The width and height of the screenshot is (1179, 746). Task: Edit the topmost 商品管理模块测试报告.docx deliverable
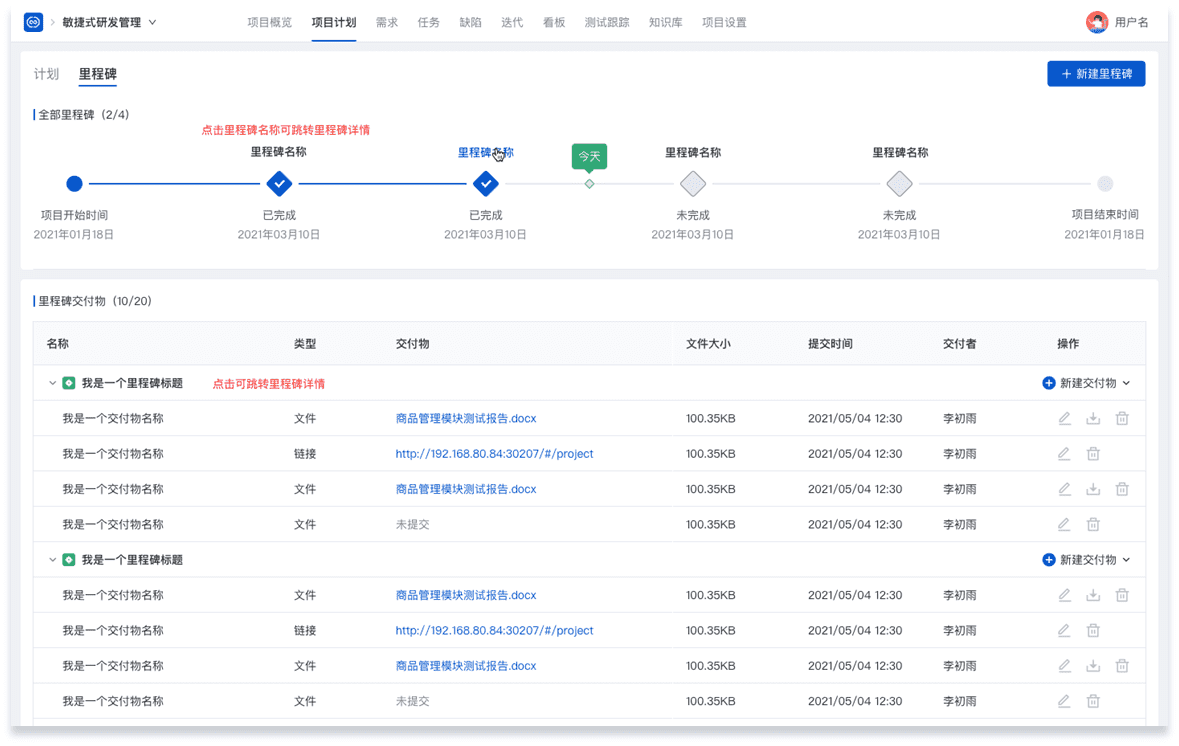point(1065,419)
